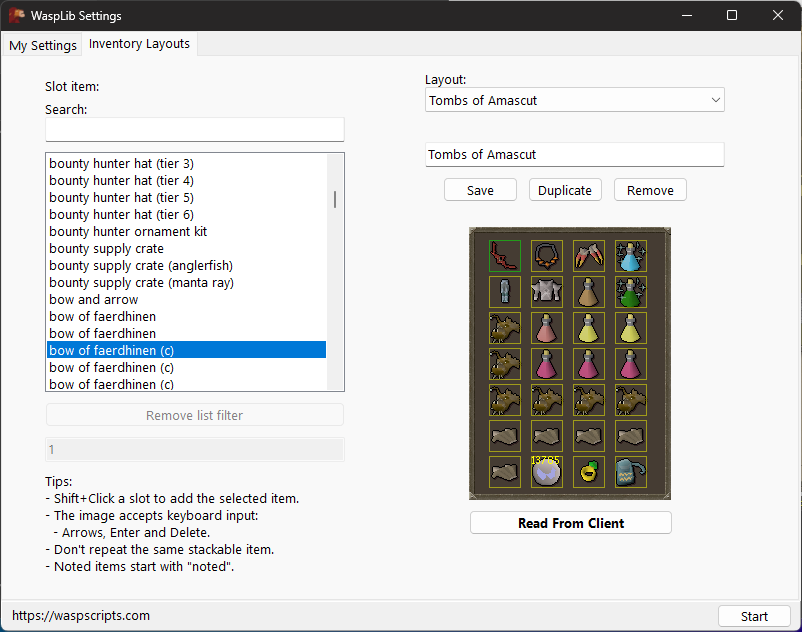Select bow of faerdhinen (c) in the item list
The image size is (802, 632).
click(111, 350)
